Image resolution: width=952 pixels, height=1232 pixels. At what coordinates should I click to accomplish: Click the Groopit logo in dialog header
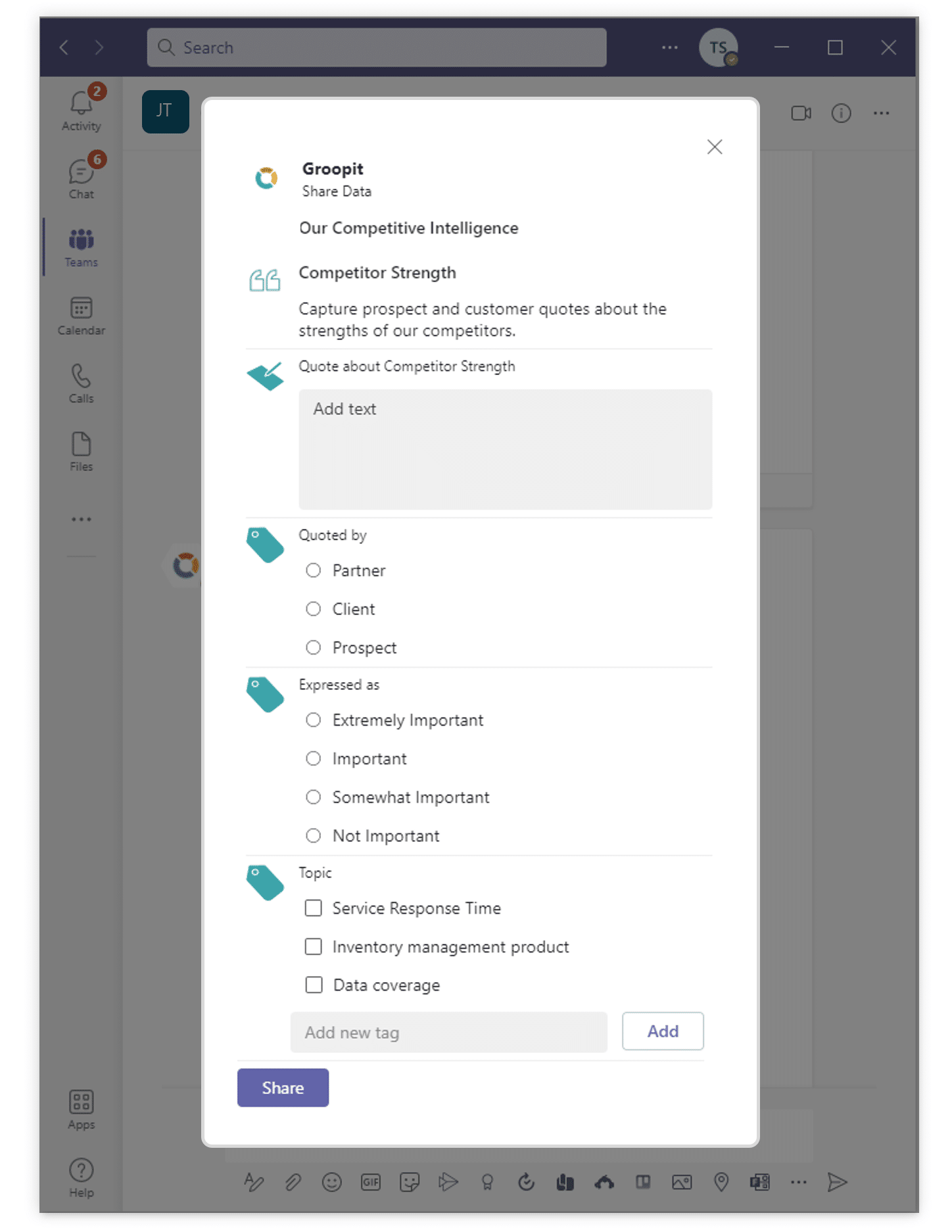(266, 178)
